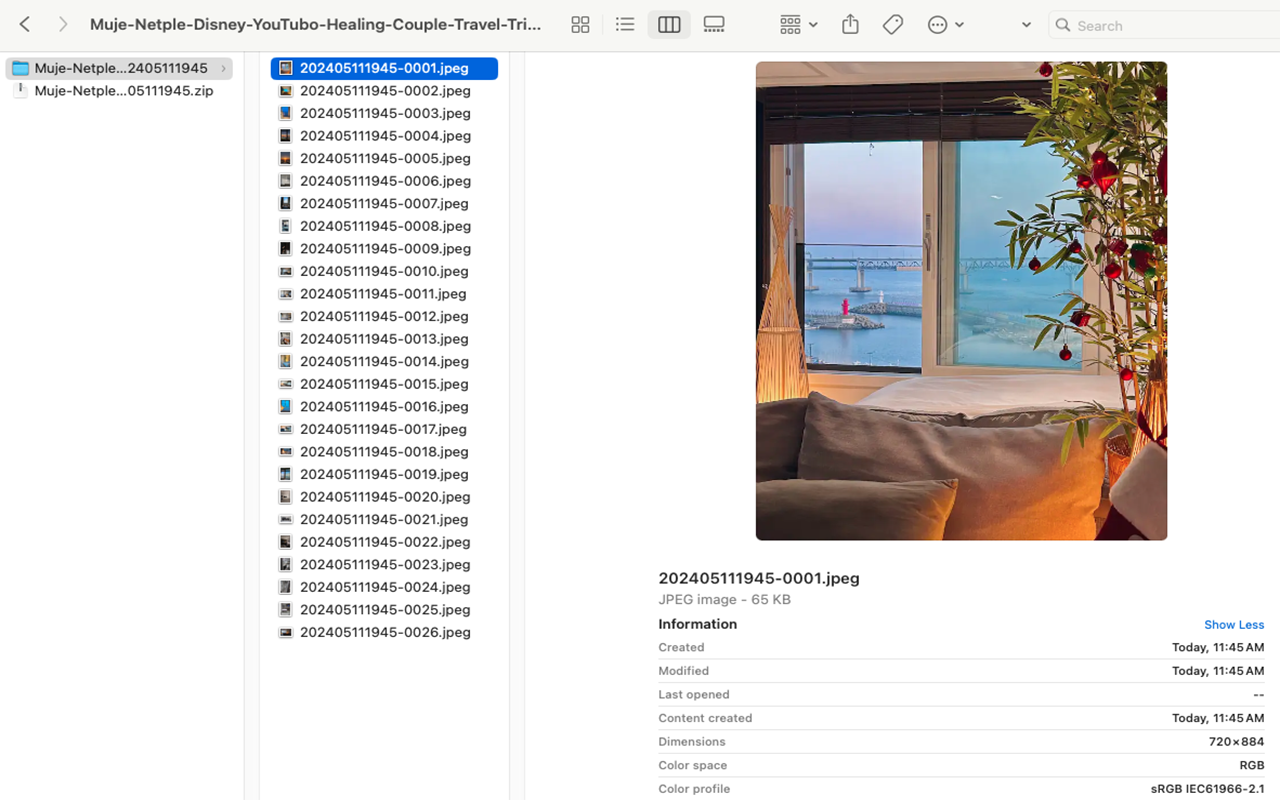1280x800 pixels.
Task: Go forward with the right chevron
Action: (62, 24)
